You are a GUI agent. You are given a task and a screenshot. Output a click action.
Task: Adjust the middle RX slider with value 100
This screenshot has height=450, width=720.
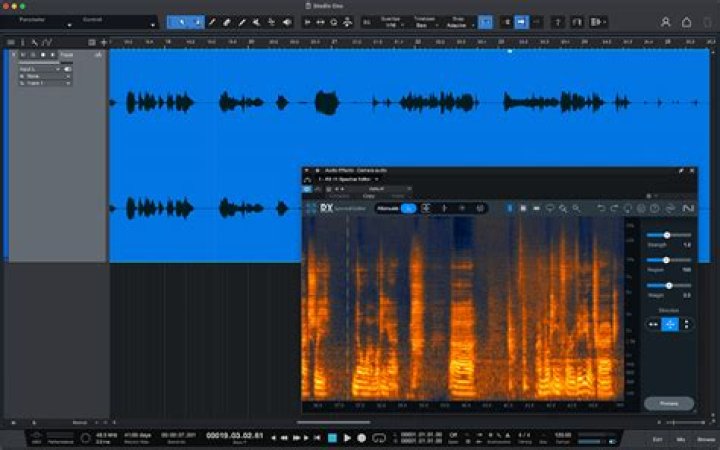click(x=667, y=260)
